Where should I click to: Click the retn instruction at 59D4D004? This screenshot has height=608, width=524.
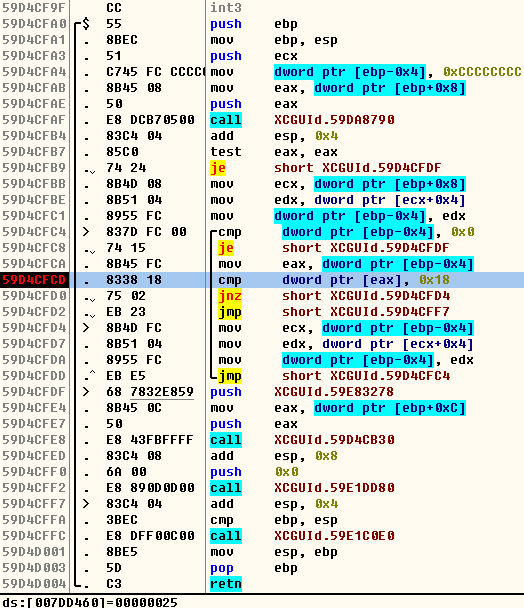pyautogui.click(x=226, y=584)
